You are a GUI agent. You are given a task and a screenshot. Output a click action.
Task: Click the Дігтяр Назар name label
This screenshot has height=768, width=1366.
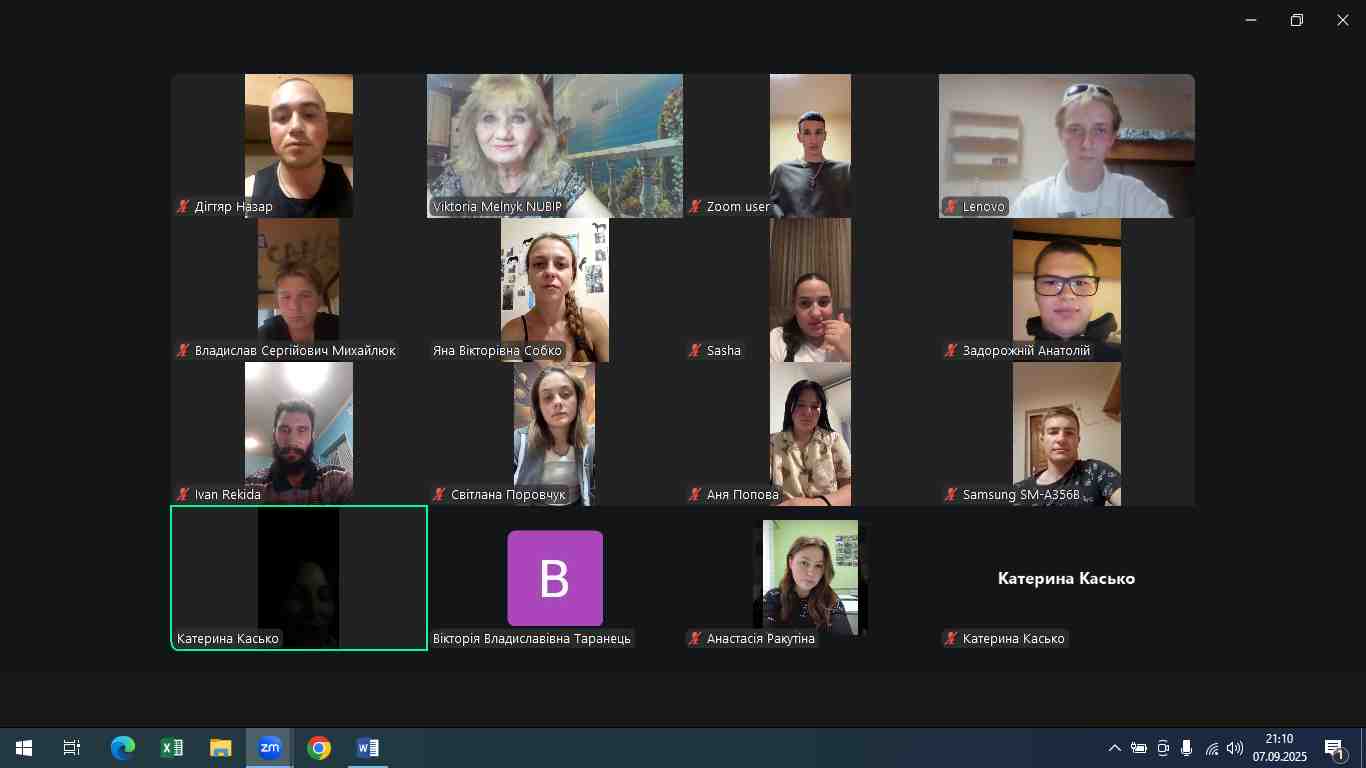234,207
